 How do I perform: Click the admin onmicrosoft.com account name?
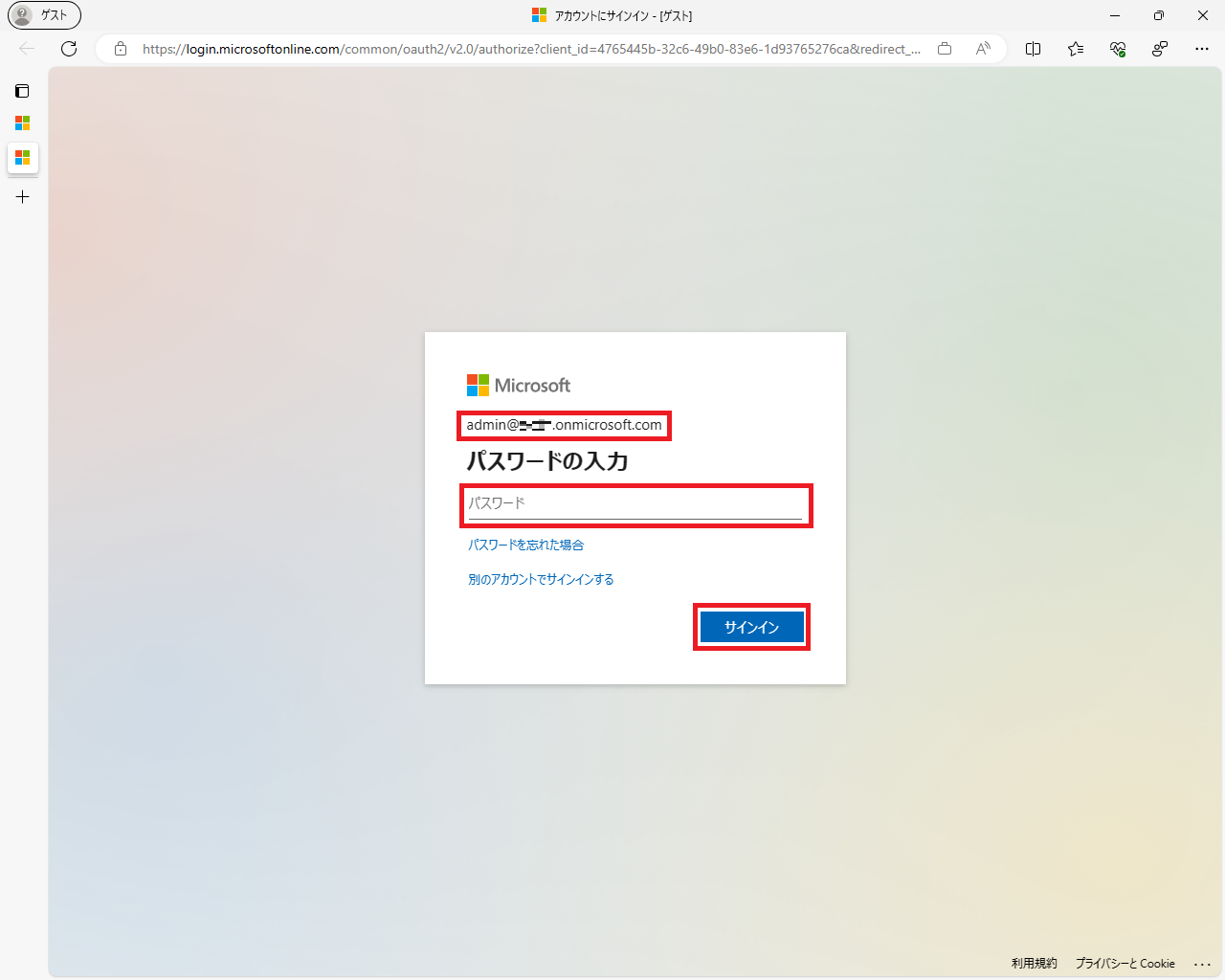pos(564,425)
